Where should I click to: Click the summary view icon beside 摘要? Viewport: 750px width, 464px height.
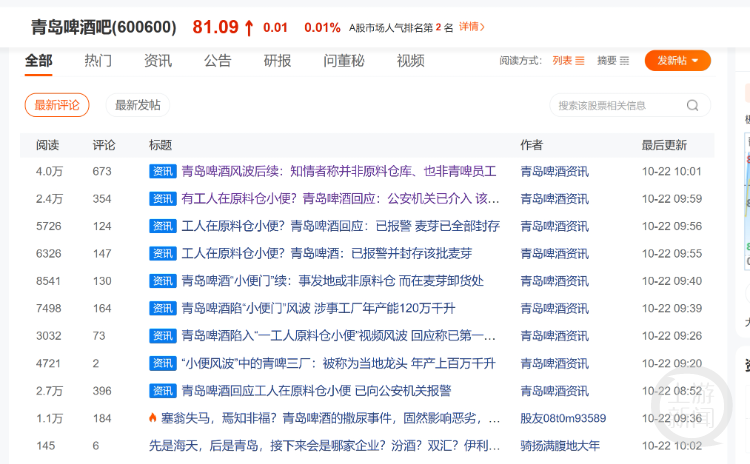pyautogui.click(x=625, y=61)
